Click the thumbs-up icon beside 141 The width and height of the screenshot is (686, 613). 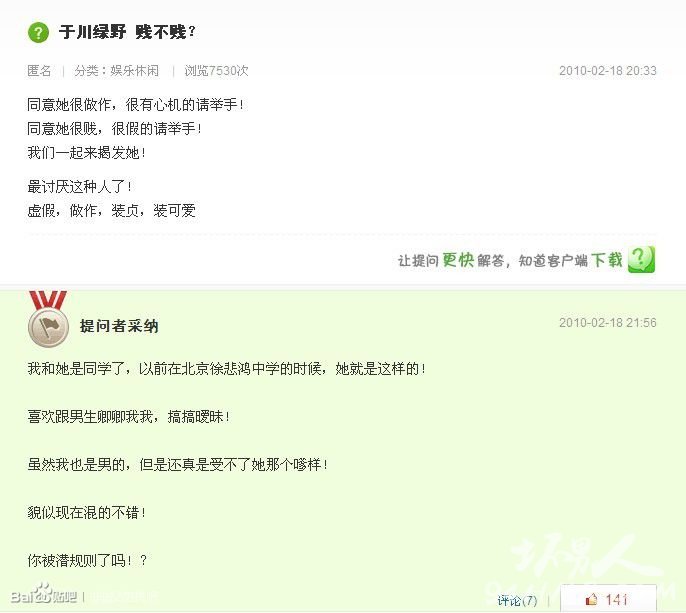click(592, 599)
